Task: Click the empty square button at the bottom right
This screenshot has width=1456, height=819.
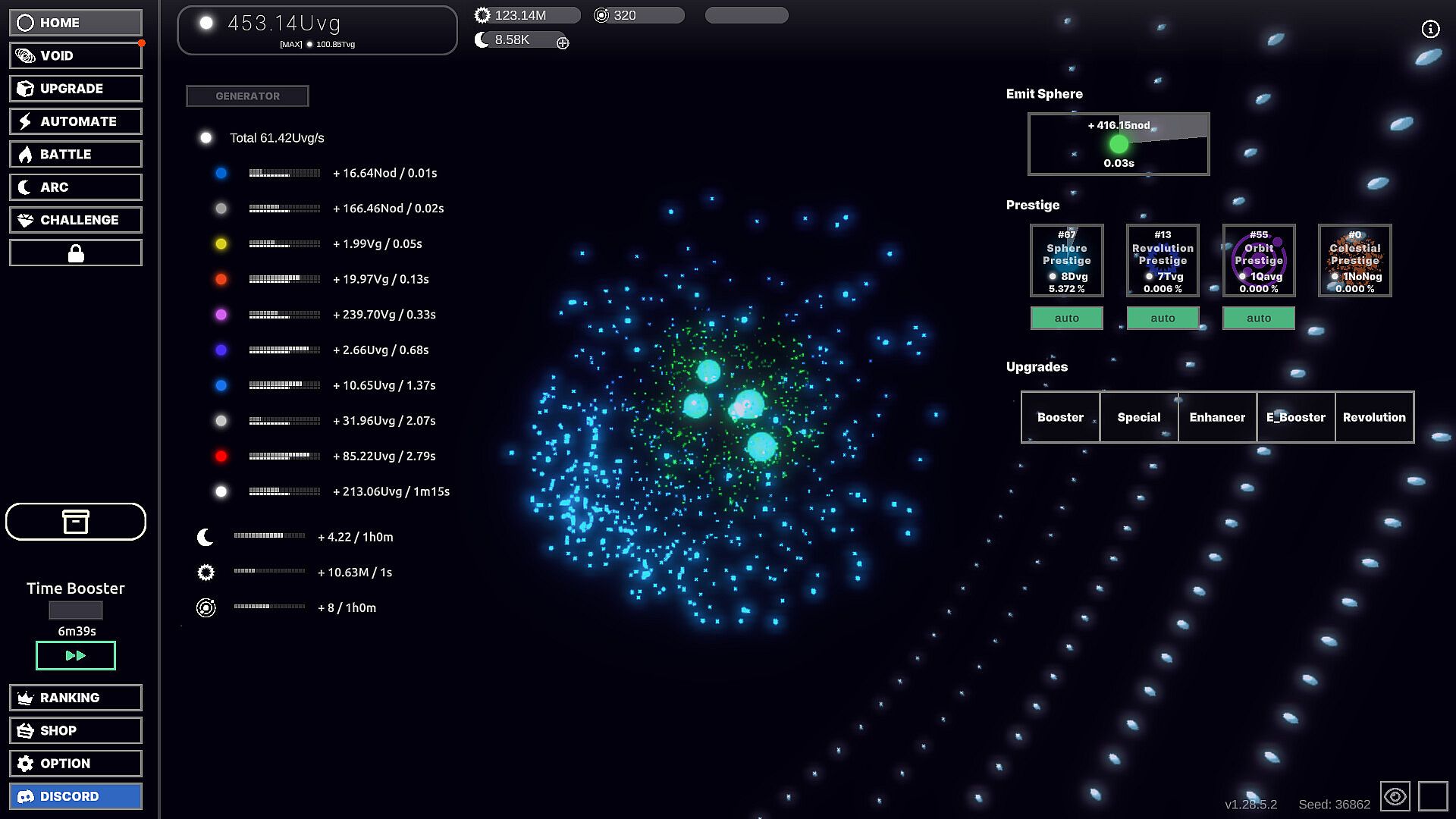Action: (1432, 796)
